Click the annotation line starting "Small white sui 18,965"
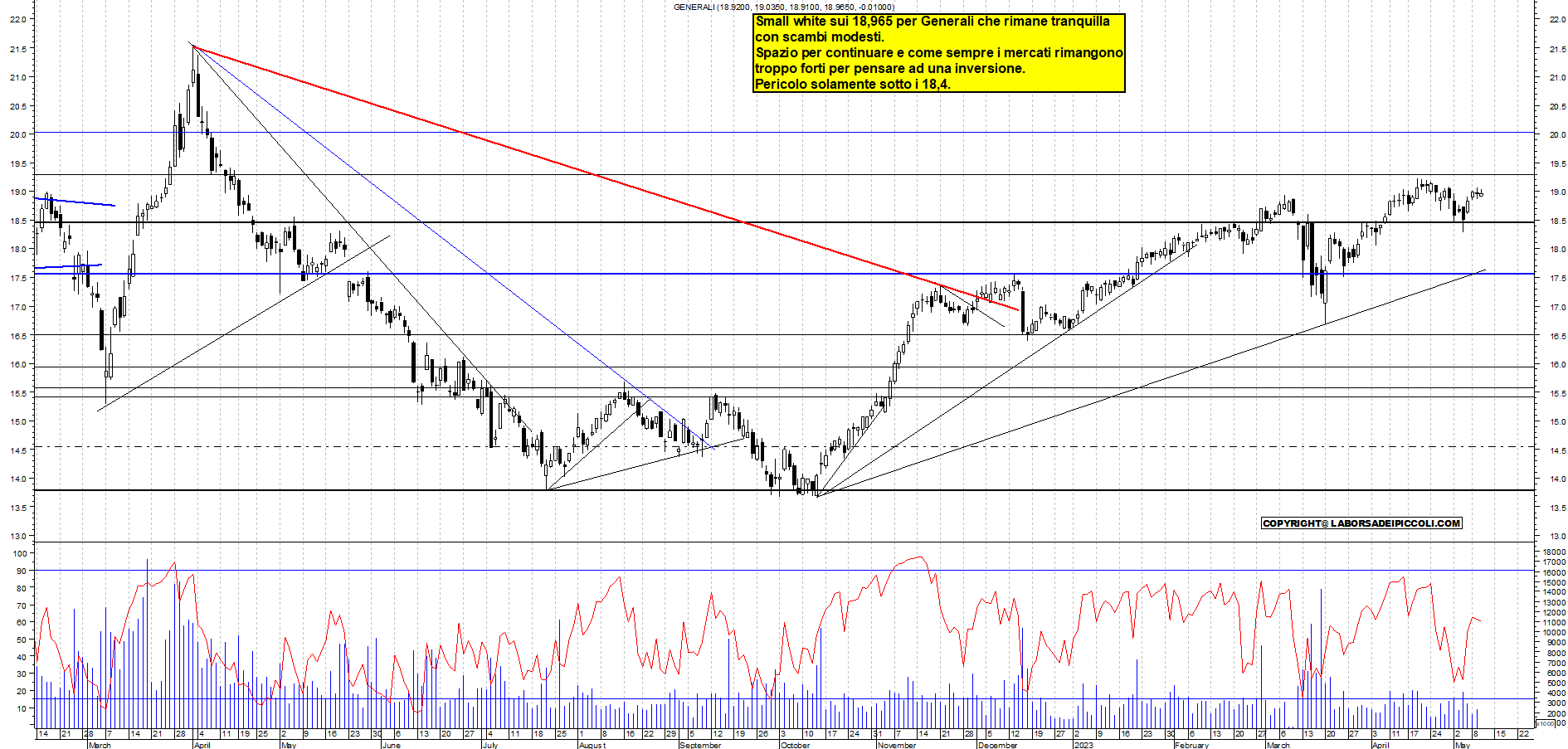The height and width of the screenshot is (749, 1568). click(x=933, y=22)
